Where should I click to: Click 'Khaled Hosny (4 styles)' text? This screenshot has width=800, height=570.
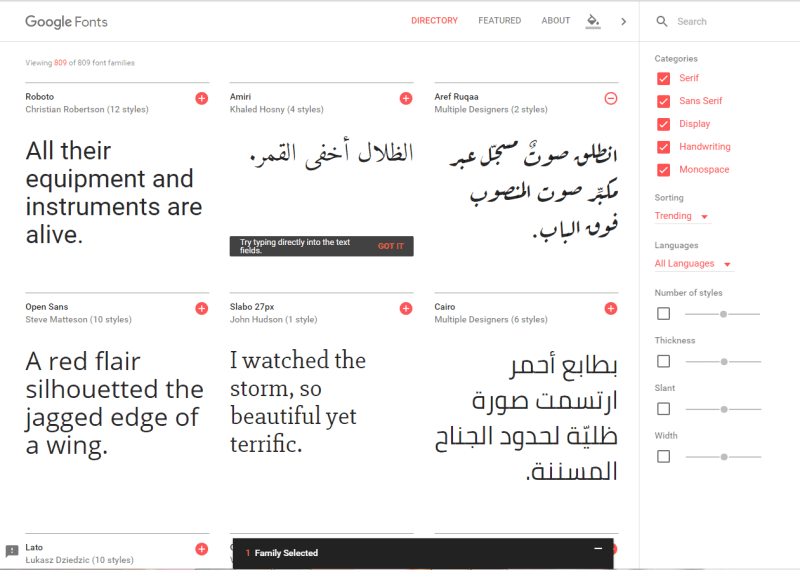(x=277, y=109)
